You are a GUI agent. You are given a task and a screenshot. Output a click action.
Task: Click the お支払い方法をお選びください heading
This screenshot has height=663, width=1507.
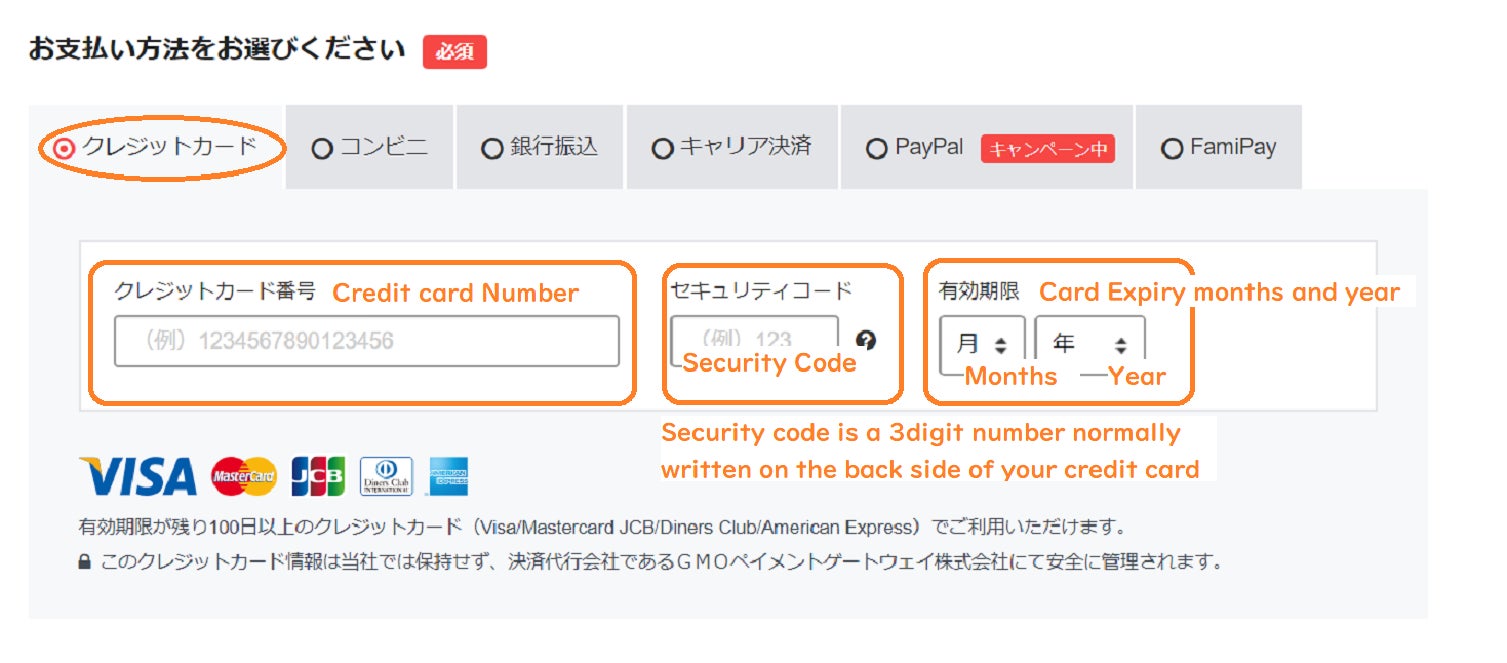pos(217,50)
